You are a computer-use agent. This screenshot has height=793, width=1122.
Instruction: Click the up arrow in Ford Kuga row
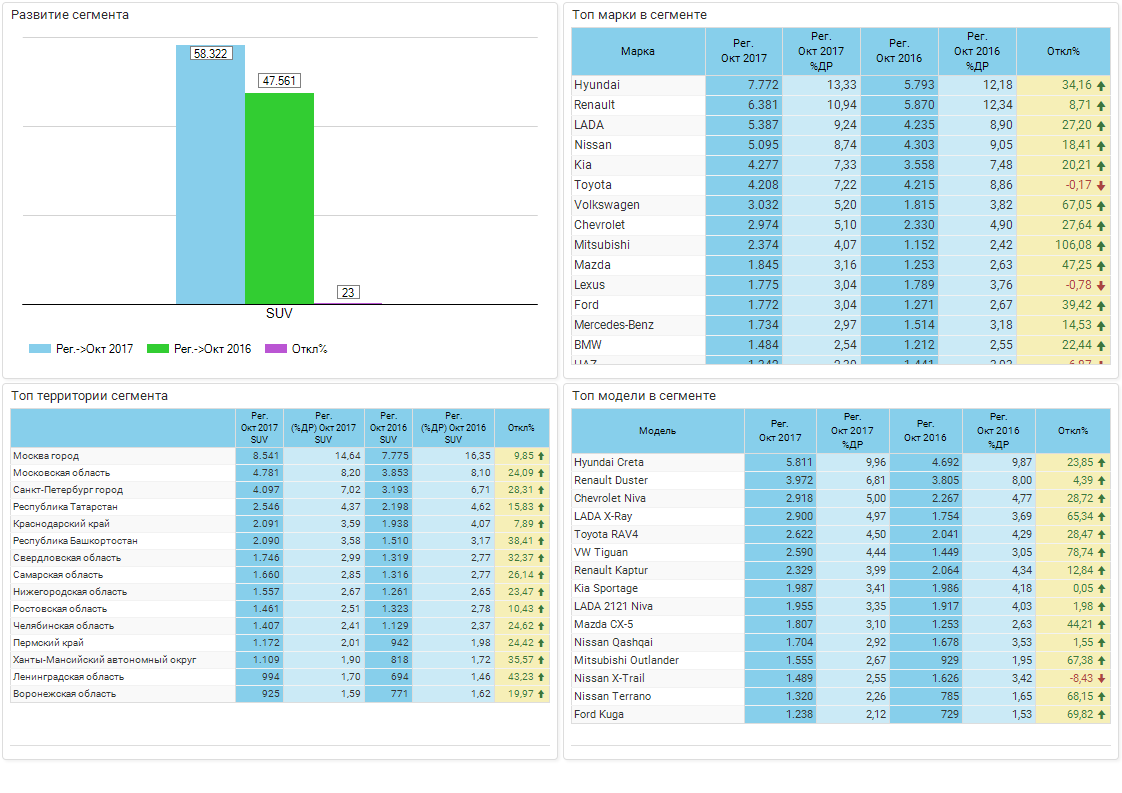[x=1101, y=715]
